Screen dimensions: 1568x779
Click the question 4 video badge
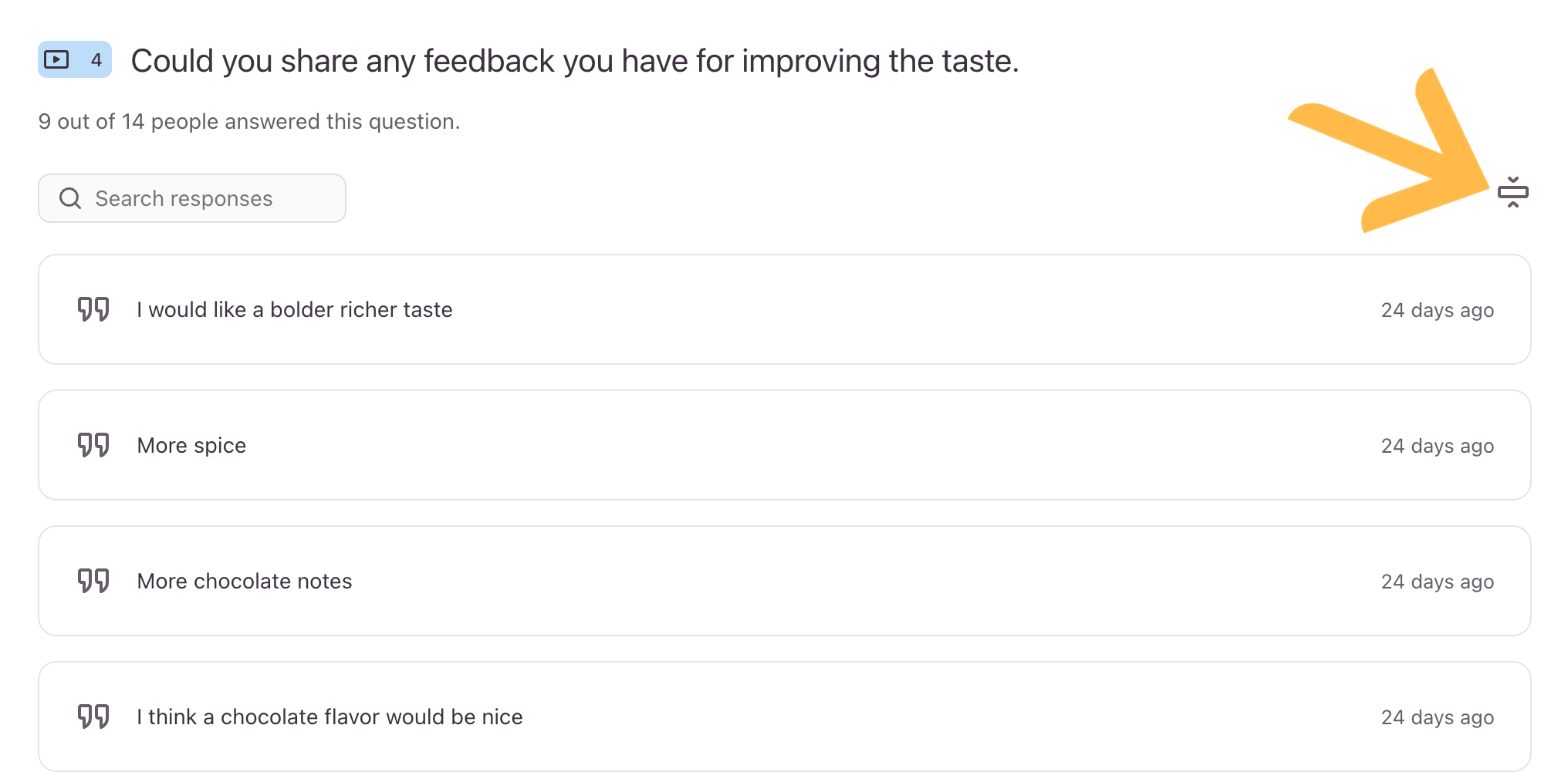(x=75, y=59)
